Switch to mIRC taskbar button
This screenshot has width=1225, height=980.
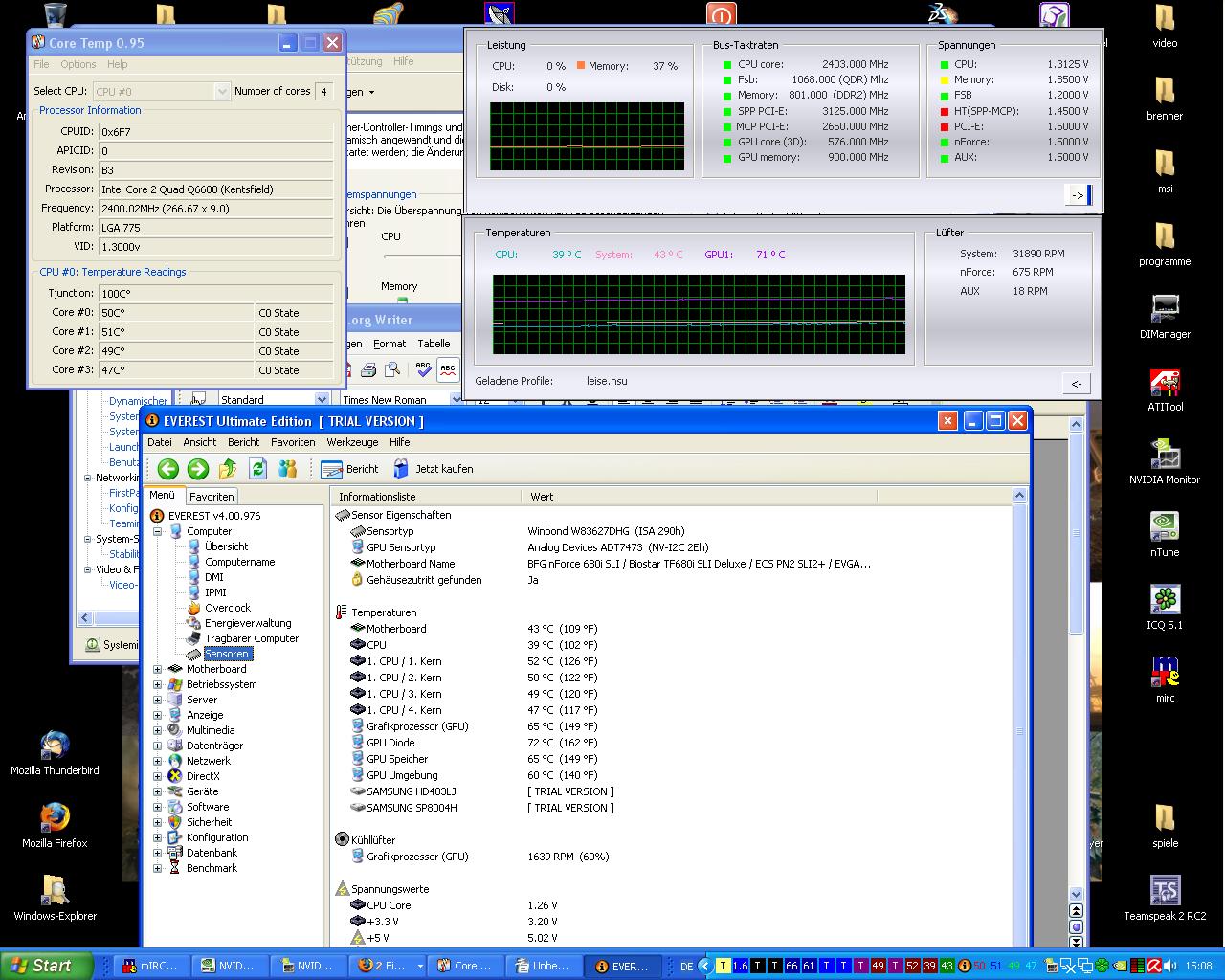tap(151, 966)
